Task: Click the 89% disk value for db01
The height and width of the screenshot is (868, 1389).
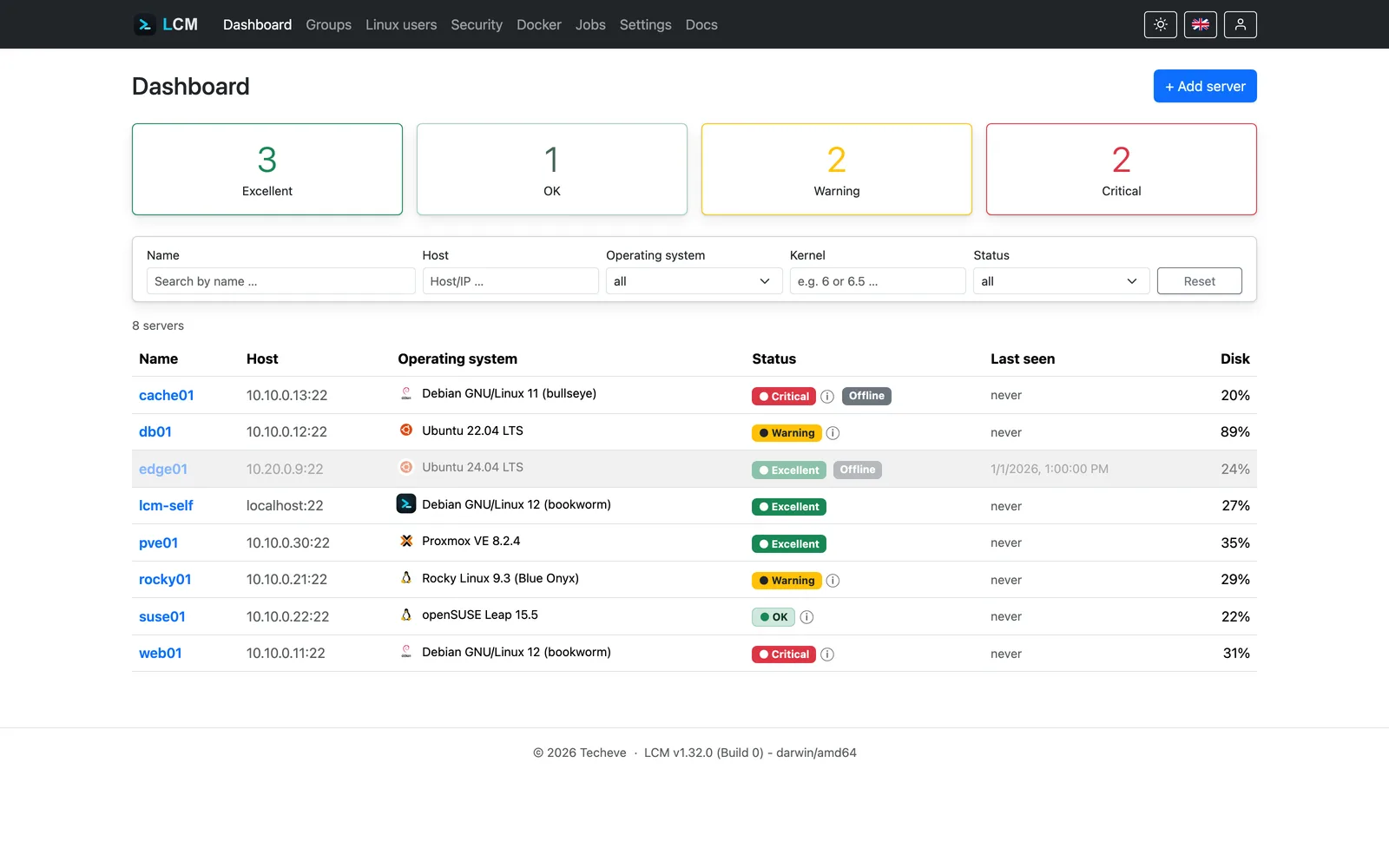Action: point(1235,431)
